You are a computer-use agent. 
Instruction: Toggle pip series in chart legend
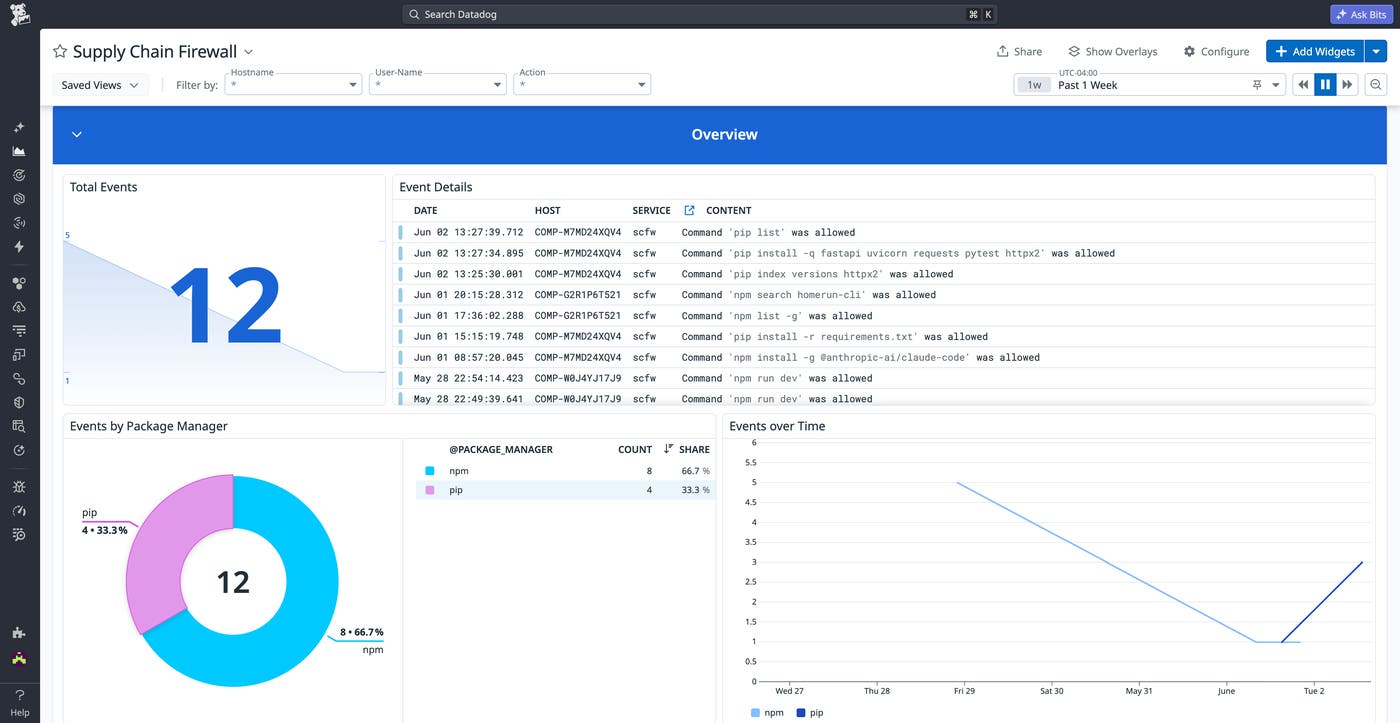click(810, 713)
